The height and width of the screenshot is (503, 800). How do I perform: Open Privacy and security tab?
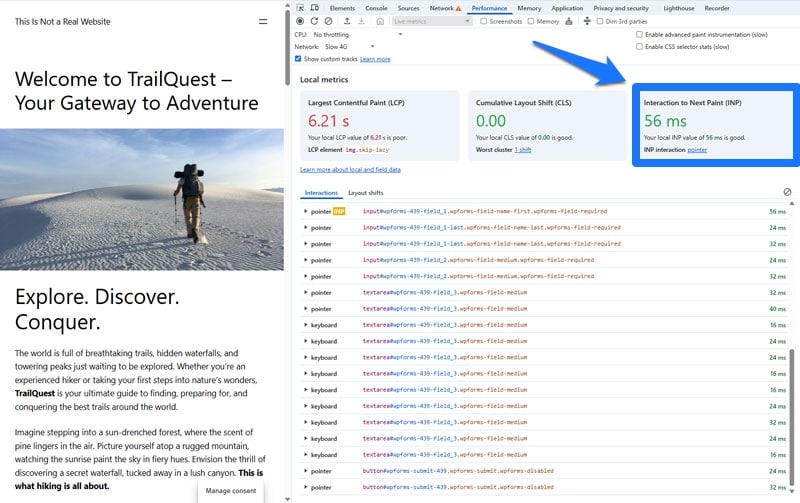click(621, 8)
